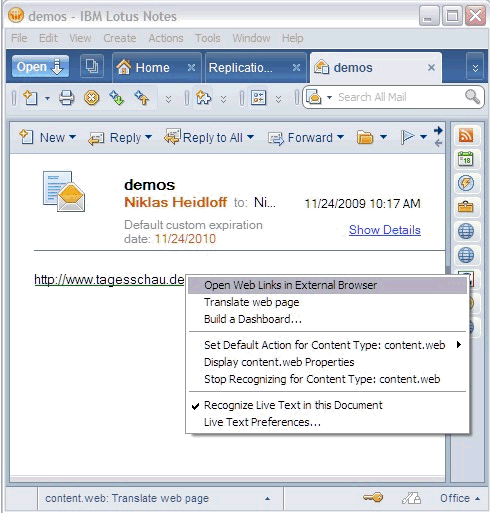490x513 pixels.
Task: Close the demos tab
Action: point(431,68)
